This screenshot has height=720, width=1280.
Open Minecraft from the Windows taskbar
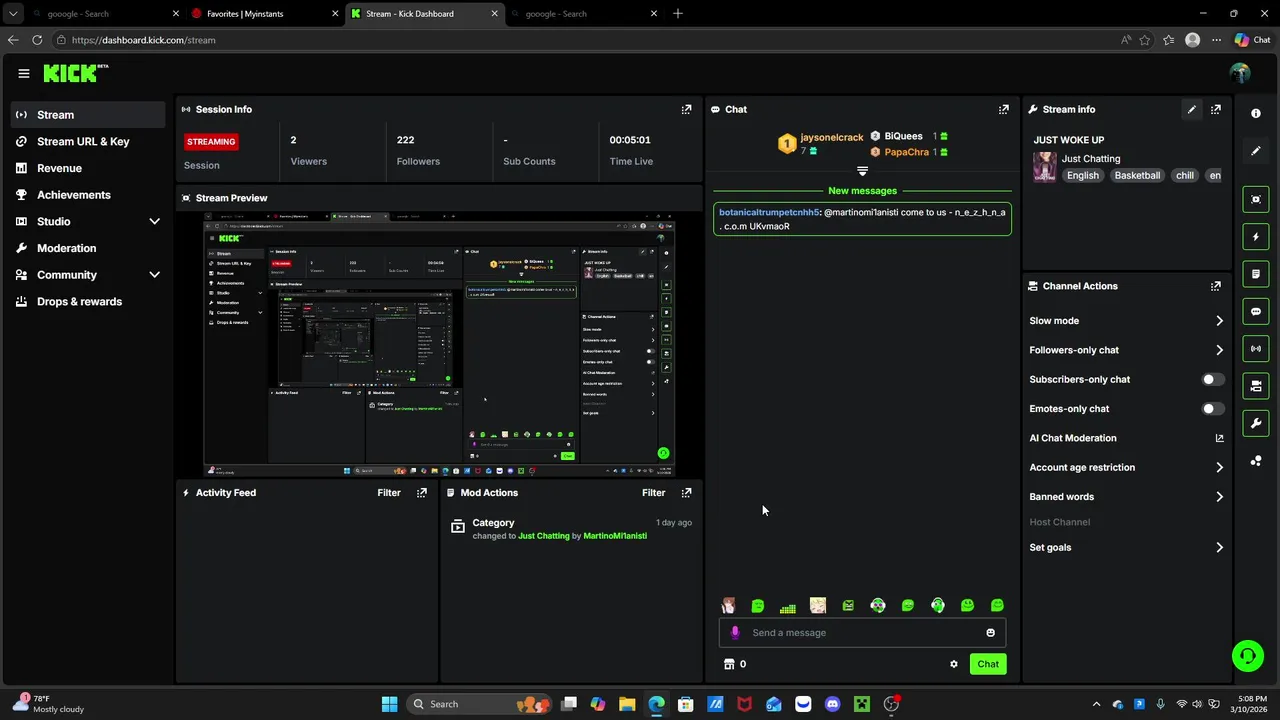click(862, 704)
